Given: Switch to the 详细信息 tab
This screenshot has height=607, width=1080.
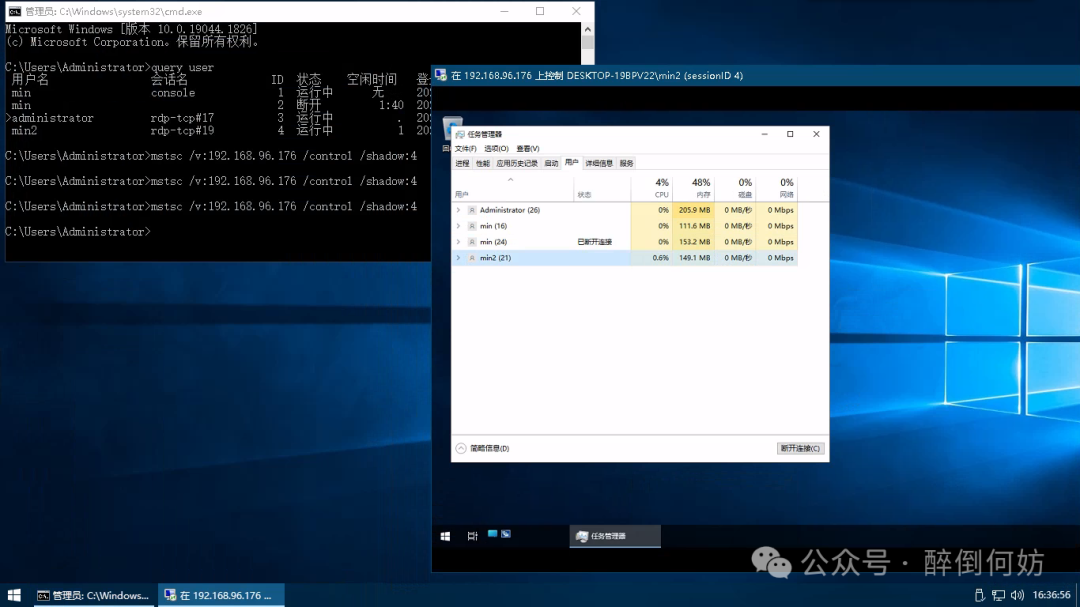Looking at the screenshot, I should pyautogui.click(x=599, y=163).
